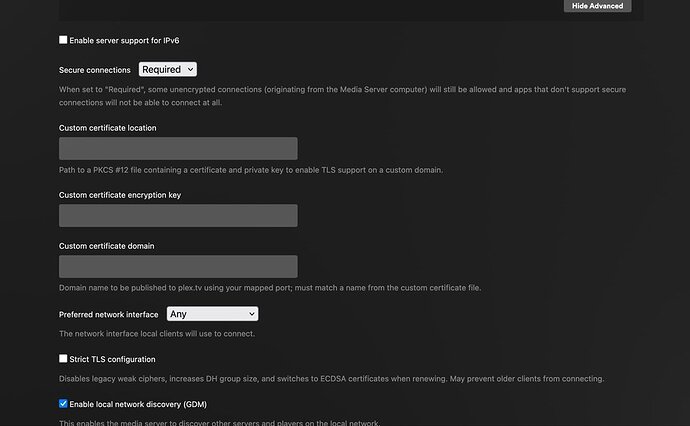Tick the Strict TLS configuration checkbox
Viewport: 690px width, 426px height.
(63, 359)
